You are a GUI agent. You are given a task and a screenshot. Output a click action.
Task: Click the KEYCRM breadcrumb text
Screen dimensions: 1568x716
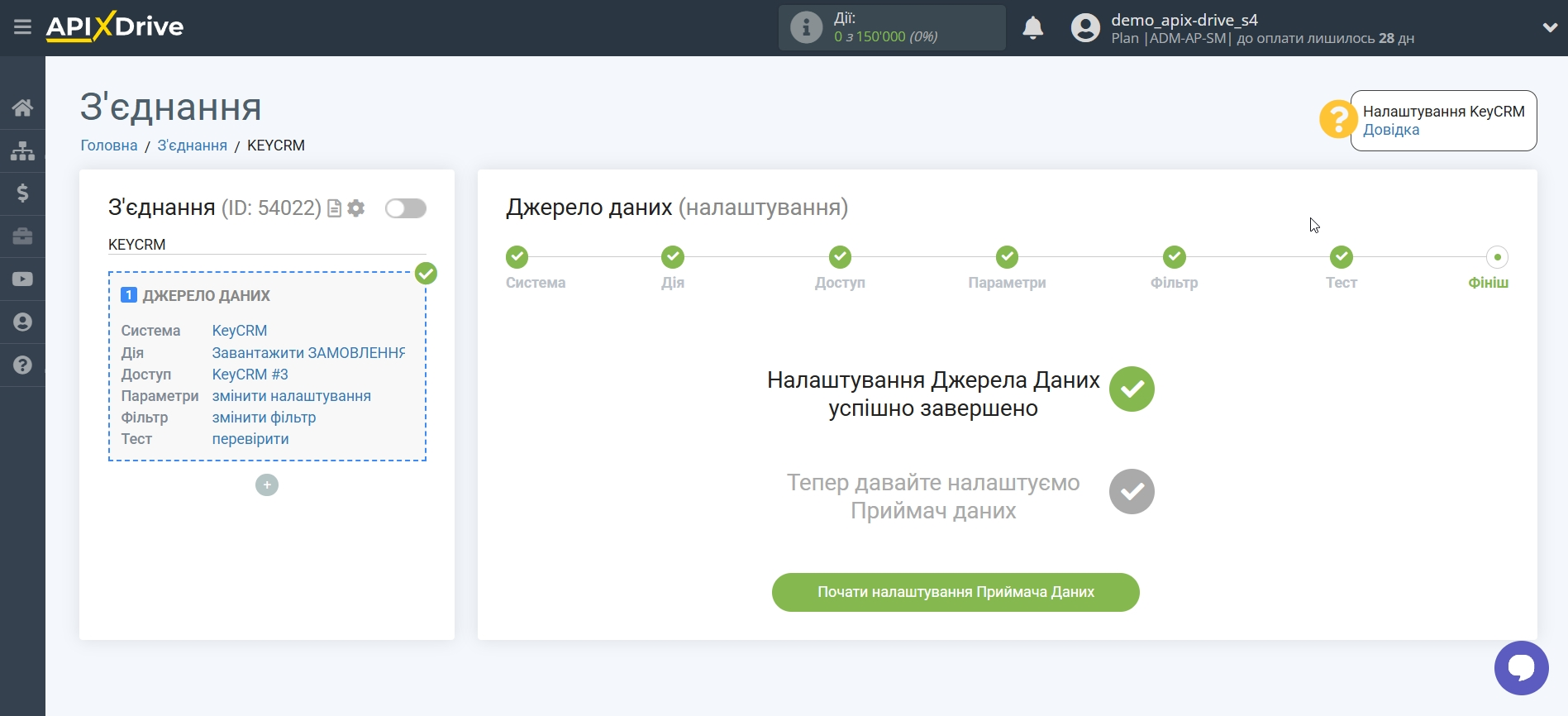276,146
